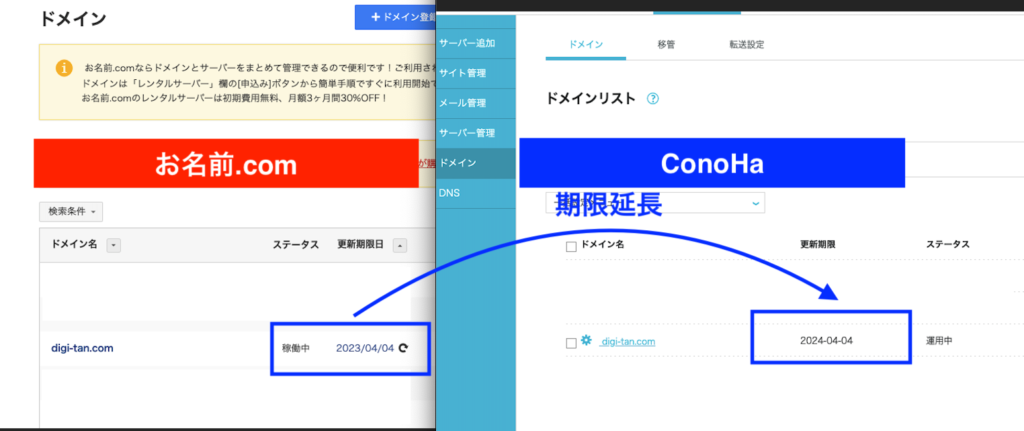Open the digi-tan.com link in ConoHa list
The width and height of the screenshot is (1024, 431).
click(628, 342)
